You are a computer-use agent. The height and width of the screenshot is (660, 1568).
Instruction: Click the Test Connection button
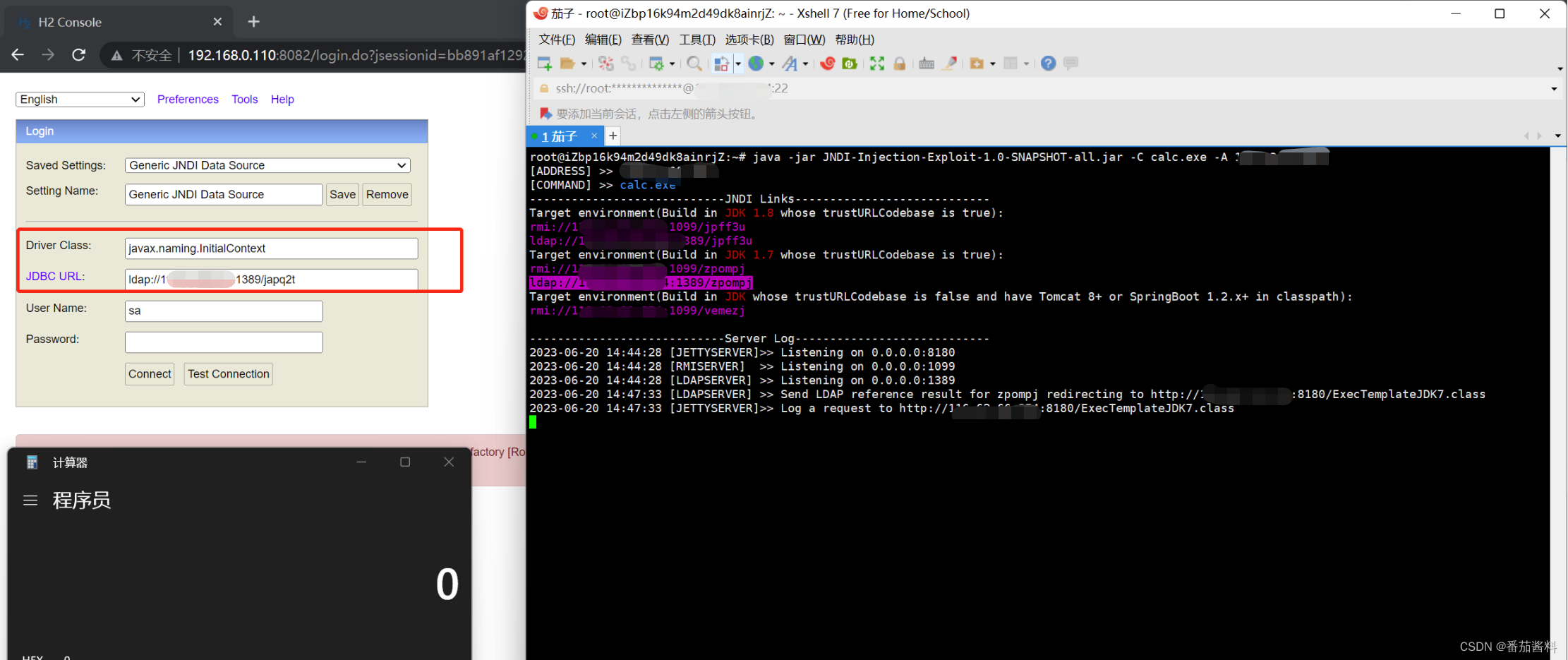coord(229,374)
